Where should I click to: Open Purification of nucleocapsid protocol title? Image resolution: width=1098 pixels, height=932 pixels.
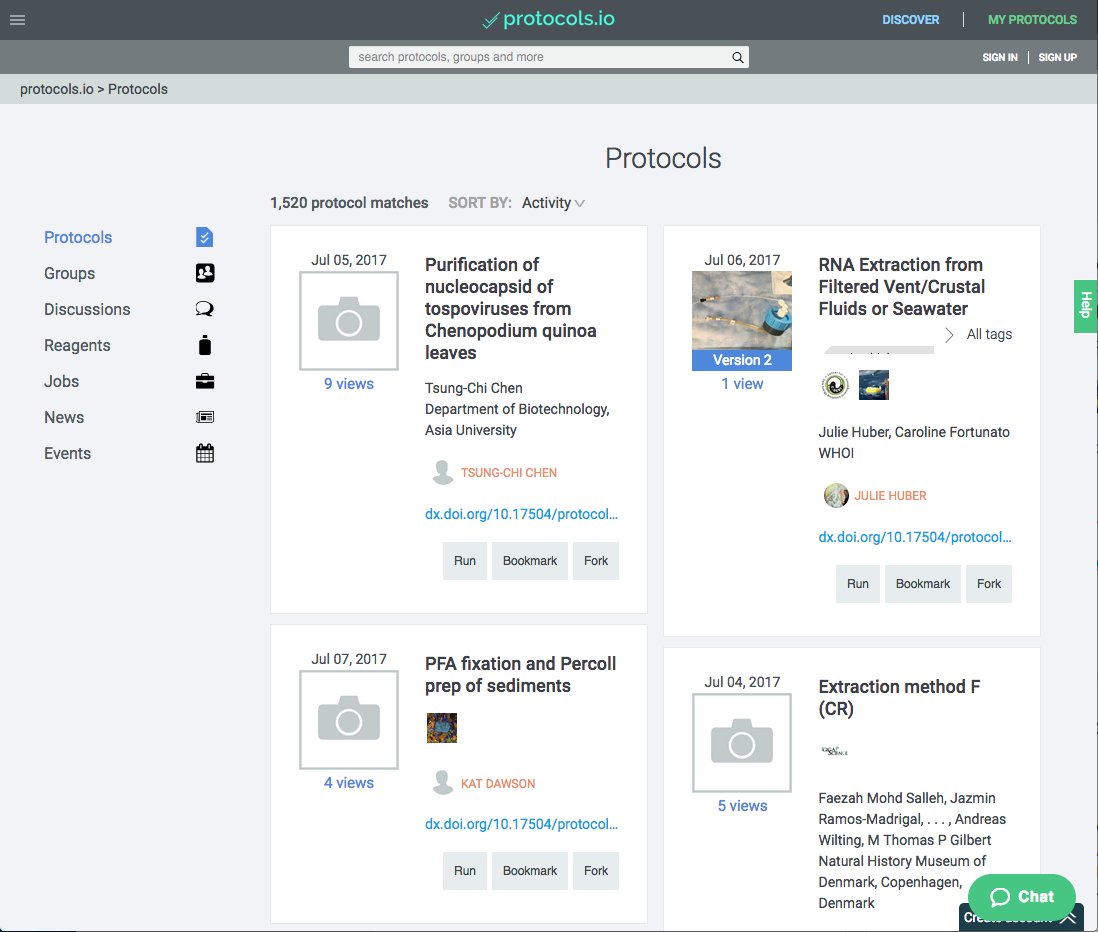[x=510, y=309]
